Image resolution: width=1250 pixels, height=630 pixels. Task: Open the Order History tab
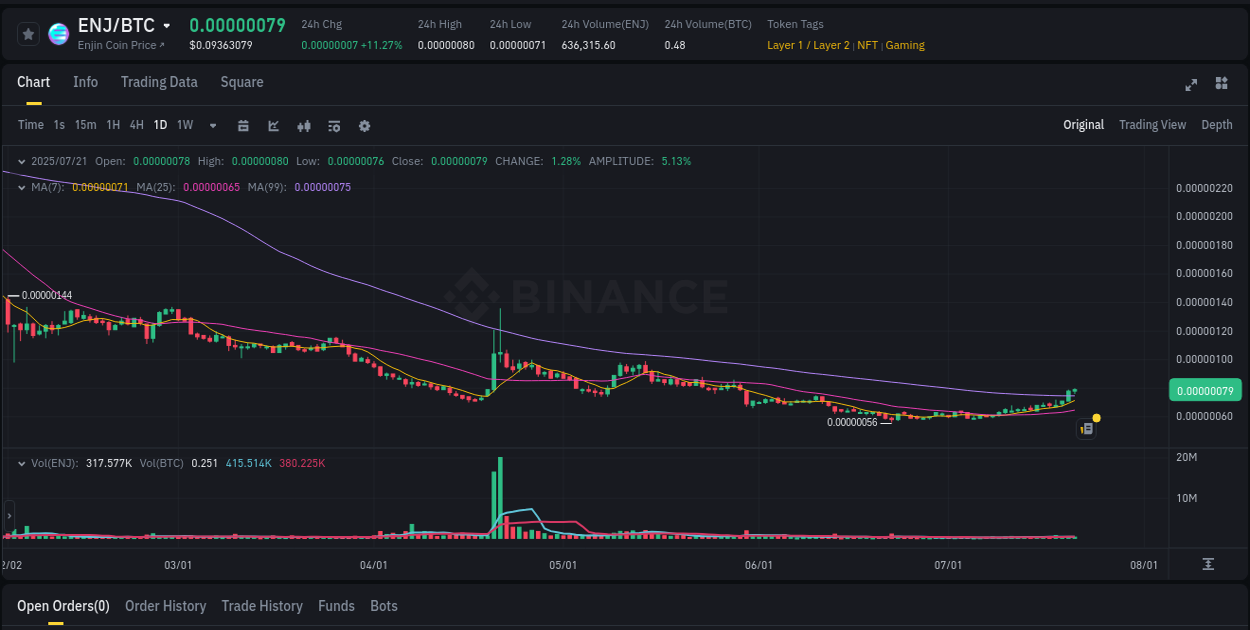pos(165,606)
